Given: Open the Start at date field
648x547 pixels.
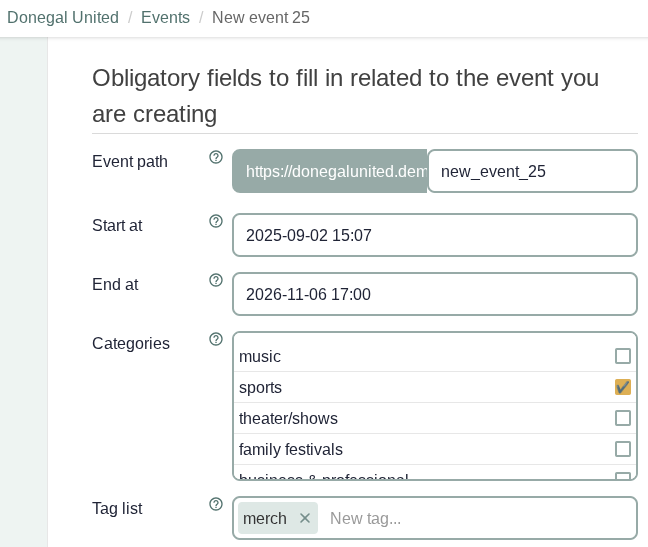Looking at the screenshot, I should click(x=434, y=235).
